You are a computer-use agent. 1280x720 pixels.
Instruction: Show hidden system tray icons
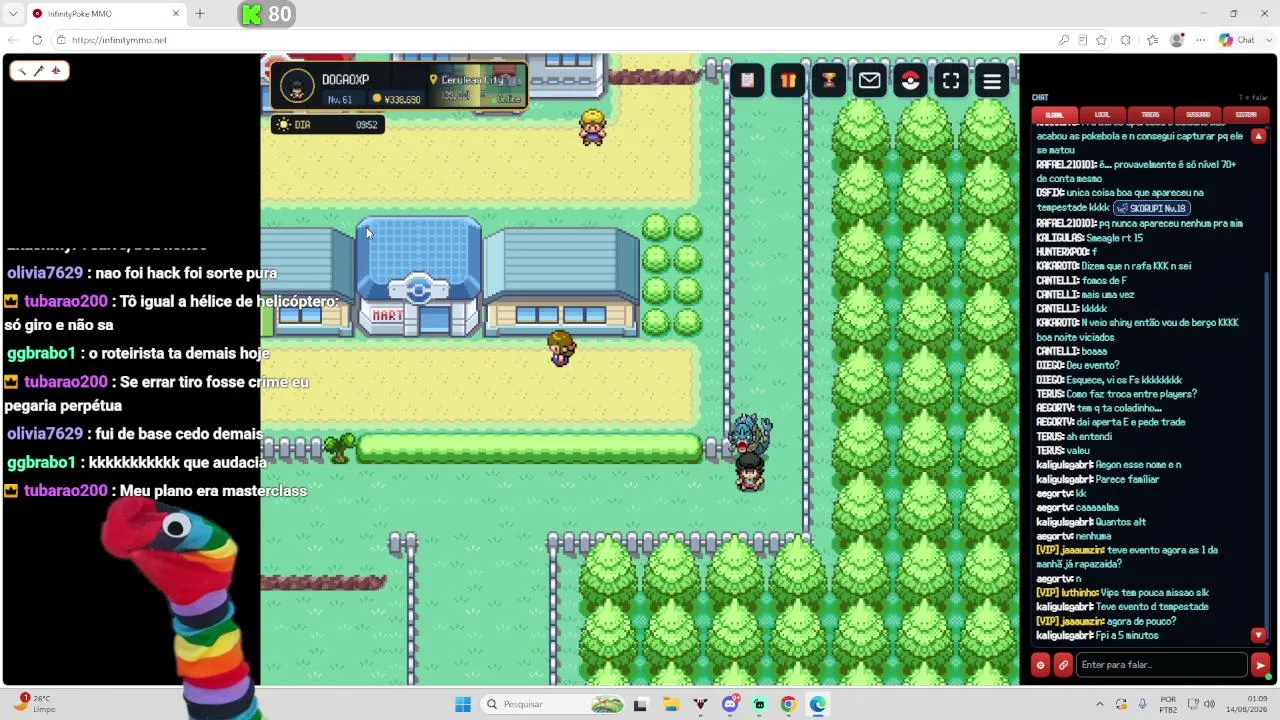(1100, 704)
